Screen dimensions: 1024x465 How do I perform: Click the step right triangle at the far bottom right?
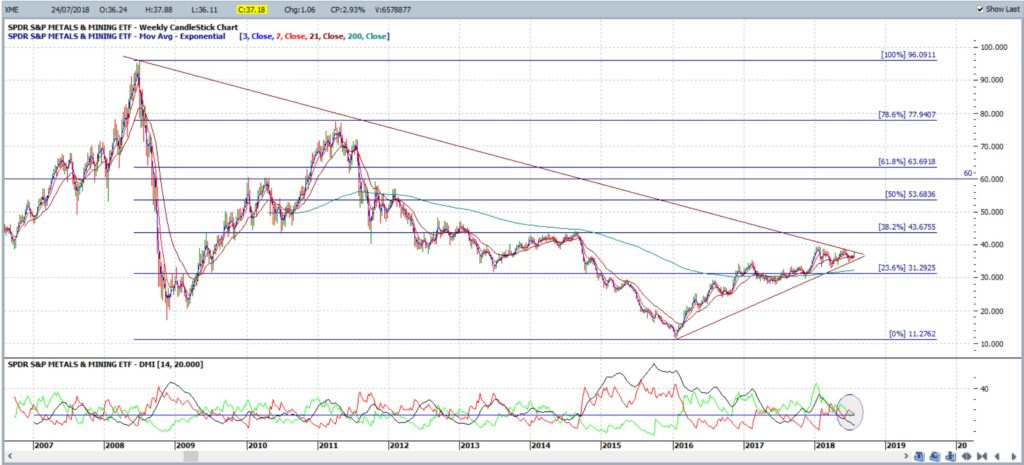pyautogui.click(x=1014, y=457)
